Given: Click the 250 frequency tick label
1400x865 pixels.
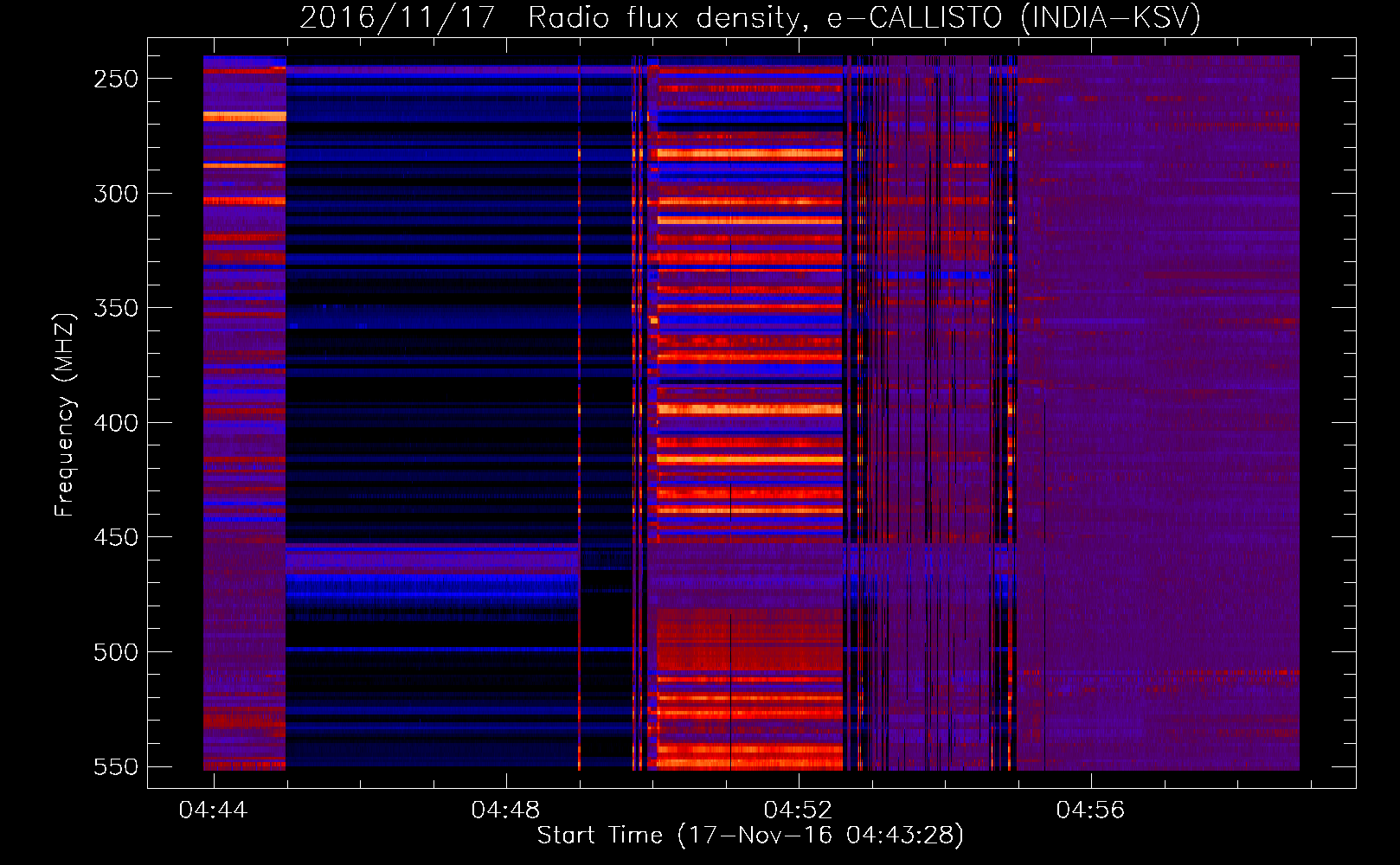Looking at the screenshot, I should 116,79.
